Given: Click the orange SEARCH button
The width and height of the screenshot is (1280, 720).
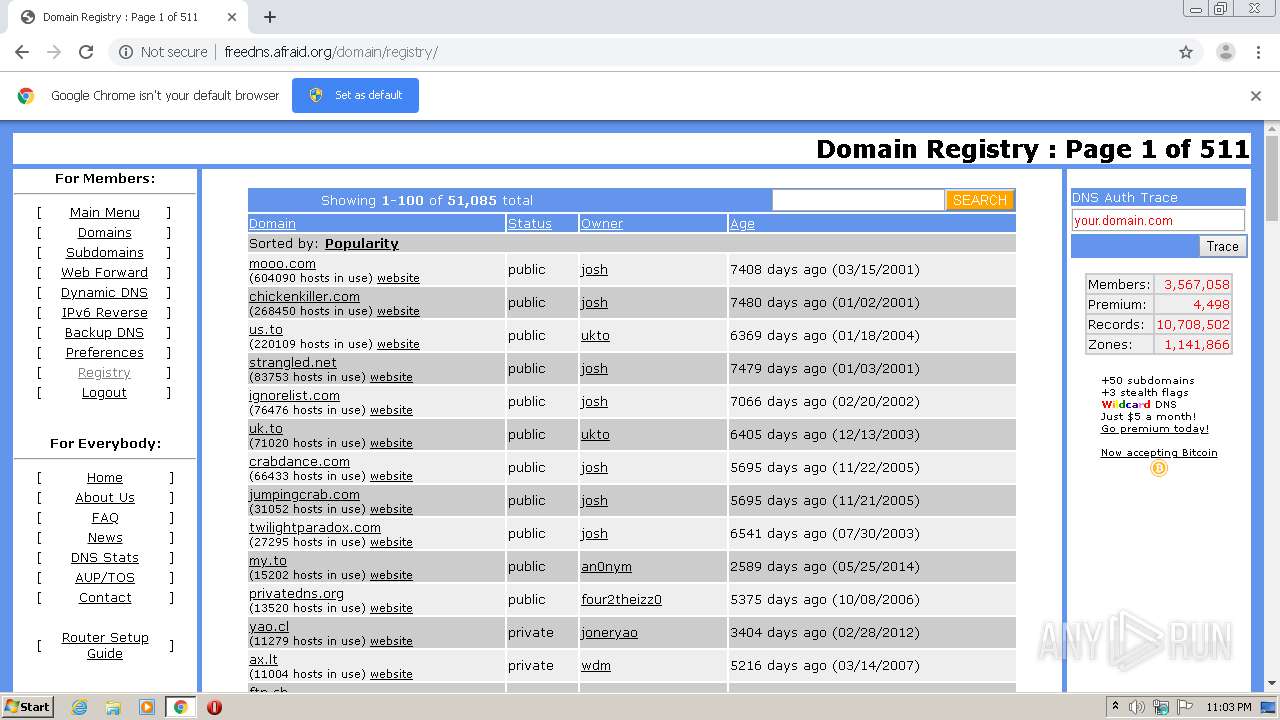Looking at the screenshot, I should [980, 200].
